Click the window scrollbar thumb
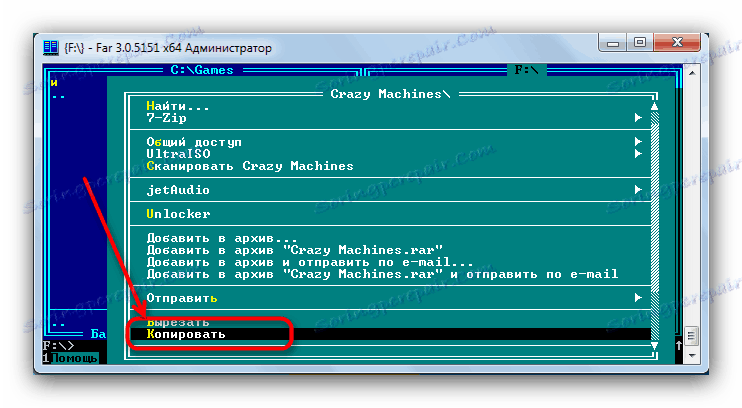This screenshot has height=408, width=742. pos(692,337)
